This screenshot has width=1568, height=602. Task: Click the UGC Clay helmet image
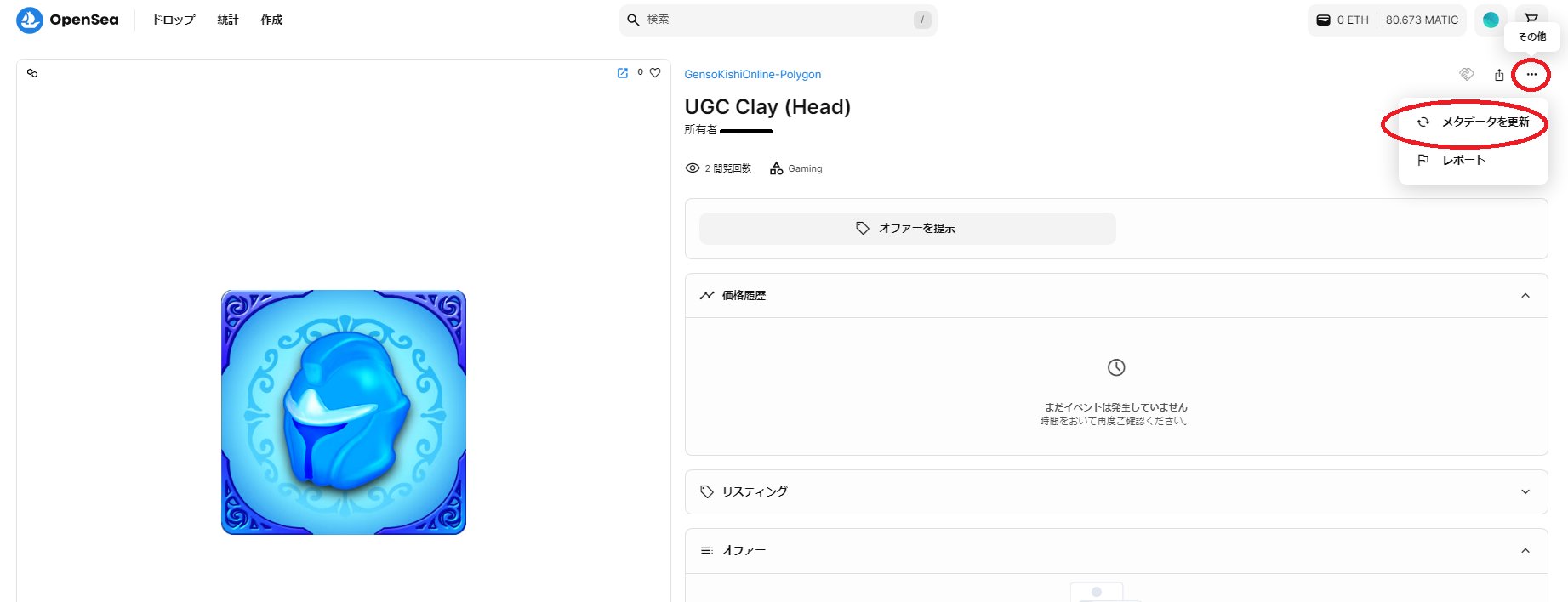[344, 412]
